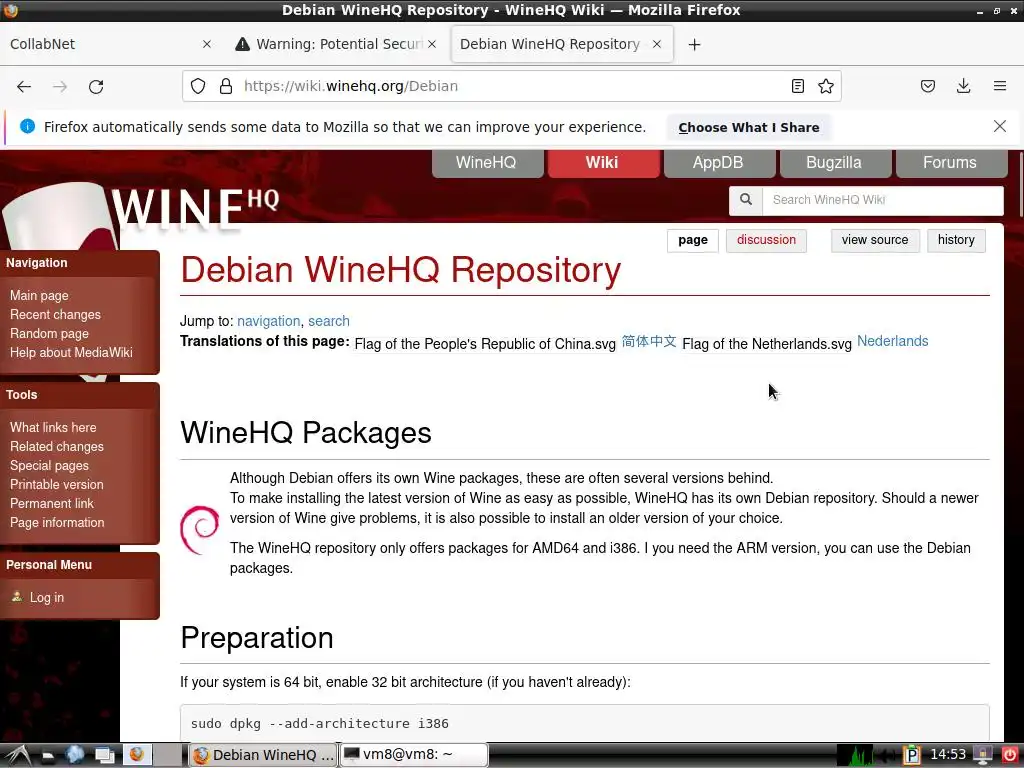The image size is (1024, 768).
Task: Click the CPU usage monitor graph
Action: (856, 755)
